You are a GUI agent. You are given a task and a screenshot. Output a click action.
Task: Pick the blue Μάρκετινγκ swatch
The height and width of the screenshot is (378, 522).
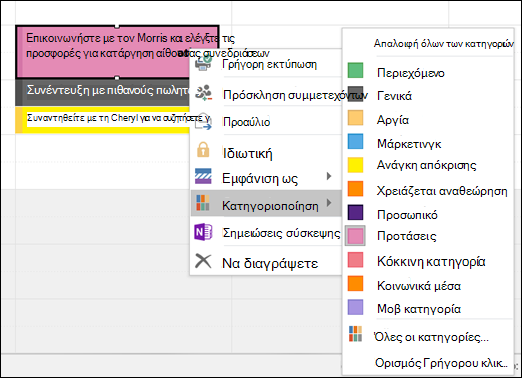pyautogui.click(x=355, y=141)
